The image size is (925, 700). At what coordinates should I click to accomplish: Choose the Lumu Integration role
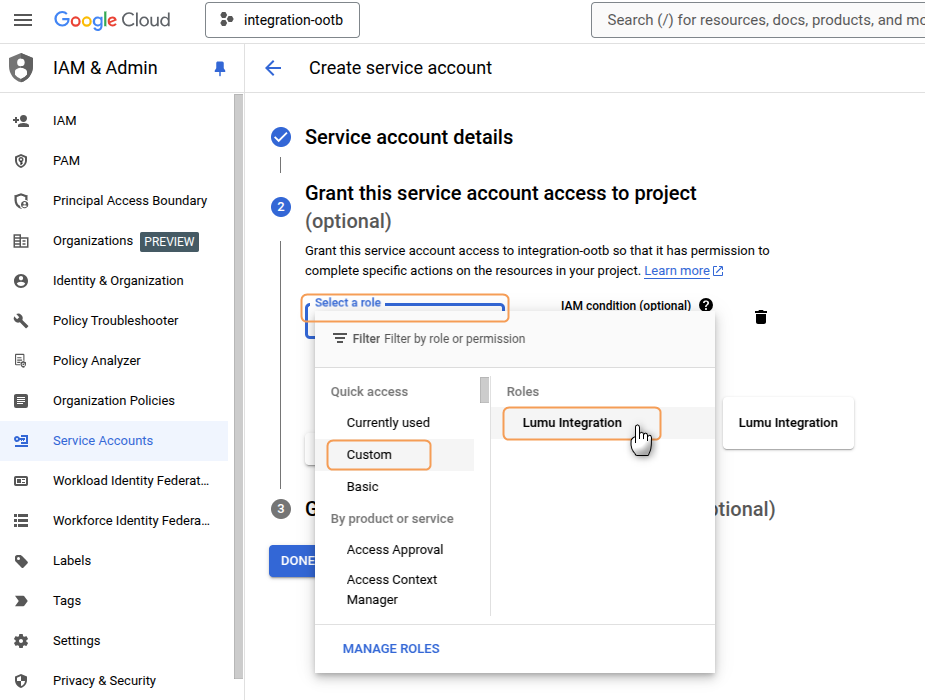tap(572, 423)
